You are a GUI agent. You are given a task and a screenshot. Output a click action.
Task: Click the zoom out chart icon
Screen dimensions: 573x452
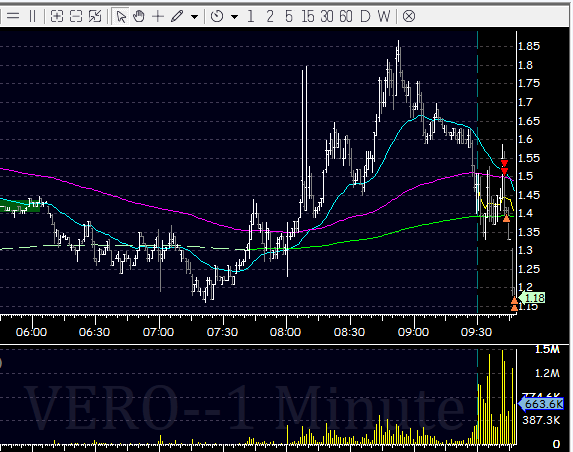coord(76,16)
